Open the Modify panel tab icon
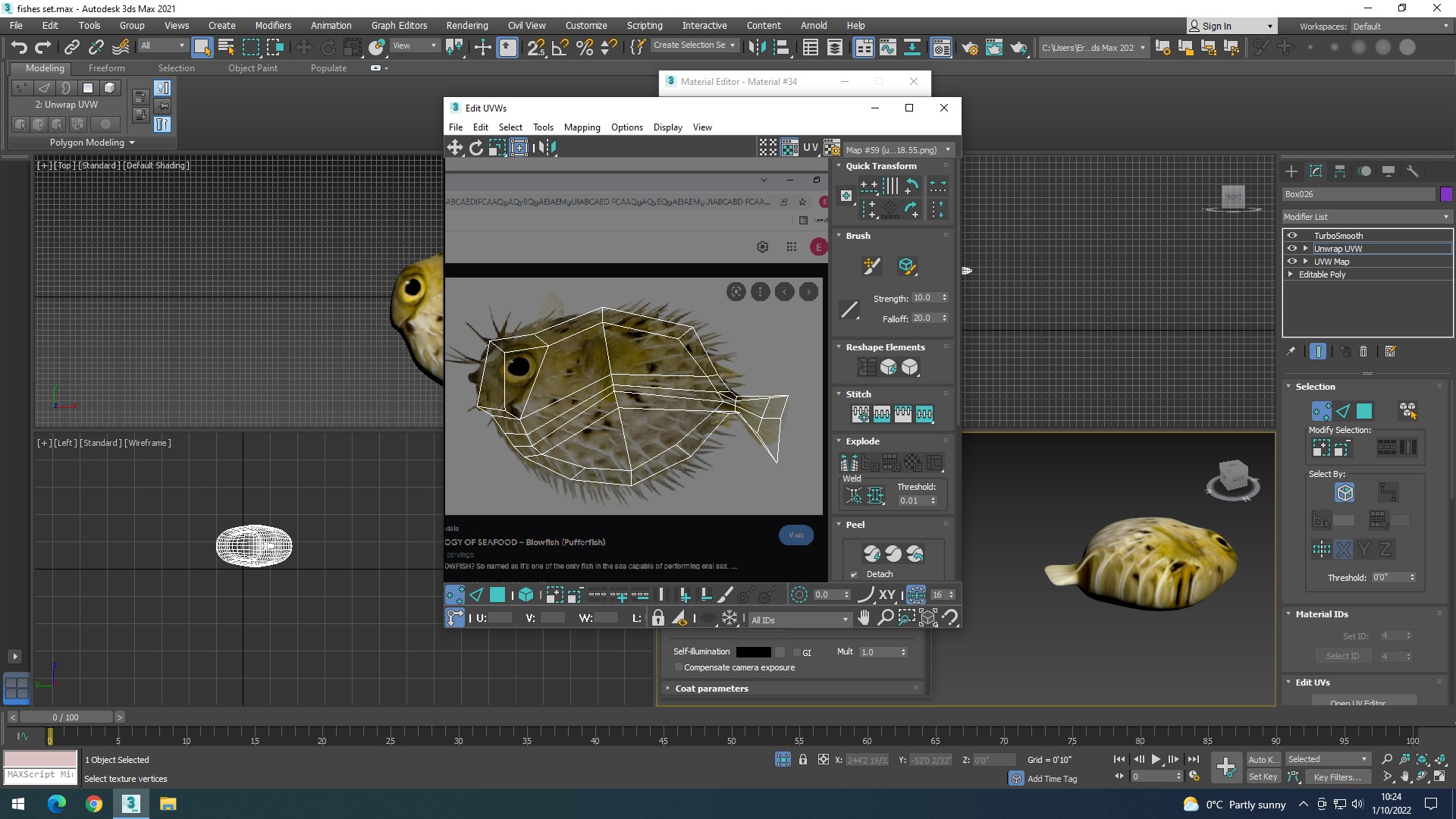Image resolution: width=1456 pixels, height=819 pixels. click(1316, 171)
